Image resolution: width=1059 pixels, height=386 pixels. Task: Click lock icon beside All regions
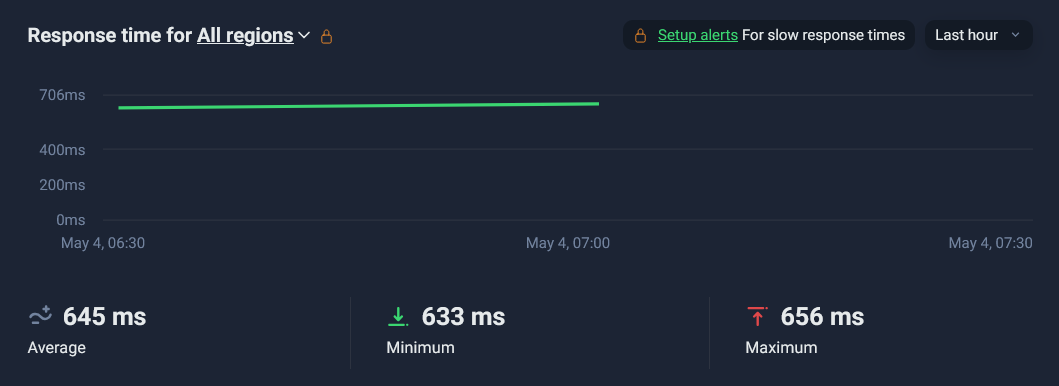326,36
